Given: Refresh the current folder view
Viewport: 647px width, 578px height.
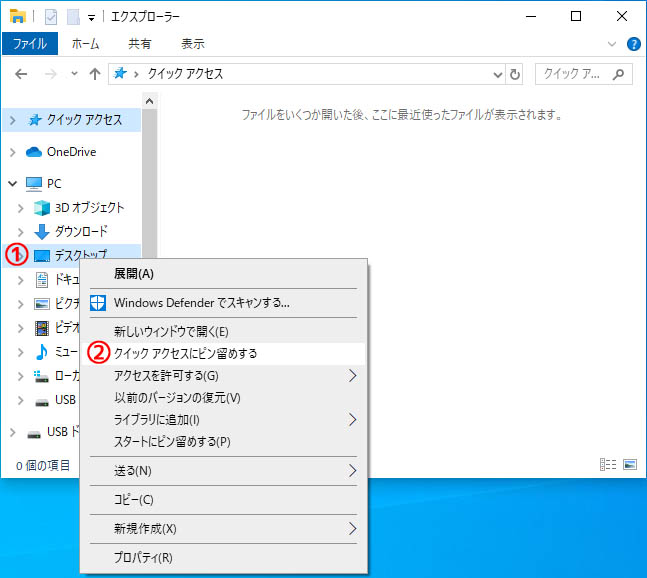Looking at the screenshot, I should 515,75.
